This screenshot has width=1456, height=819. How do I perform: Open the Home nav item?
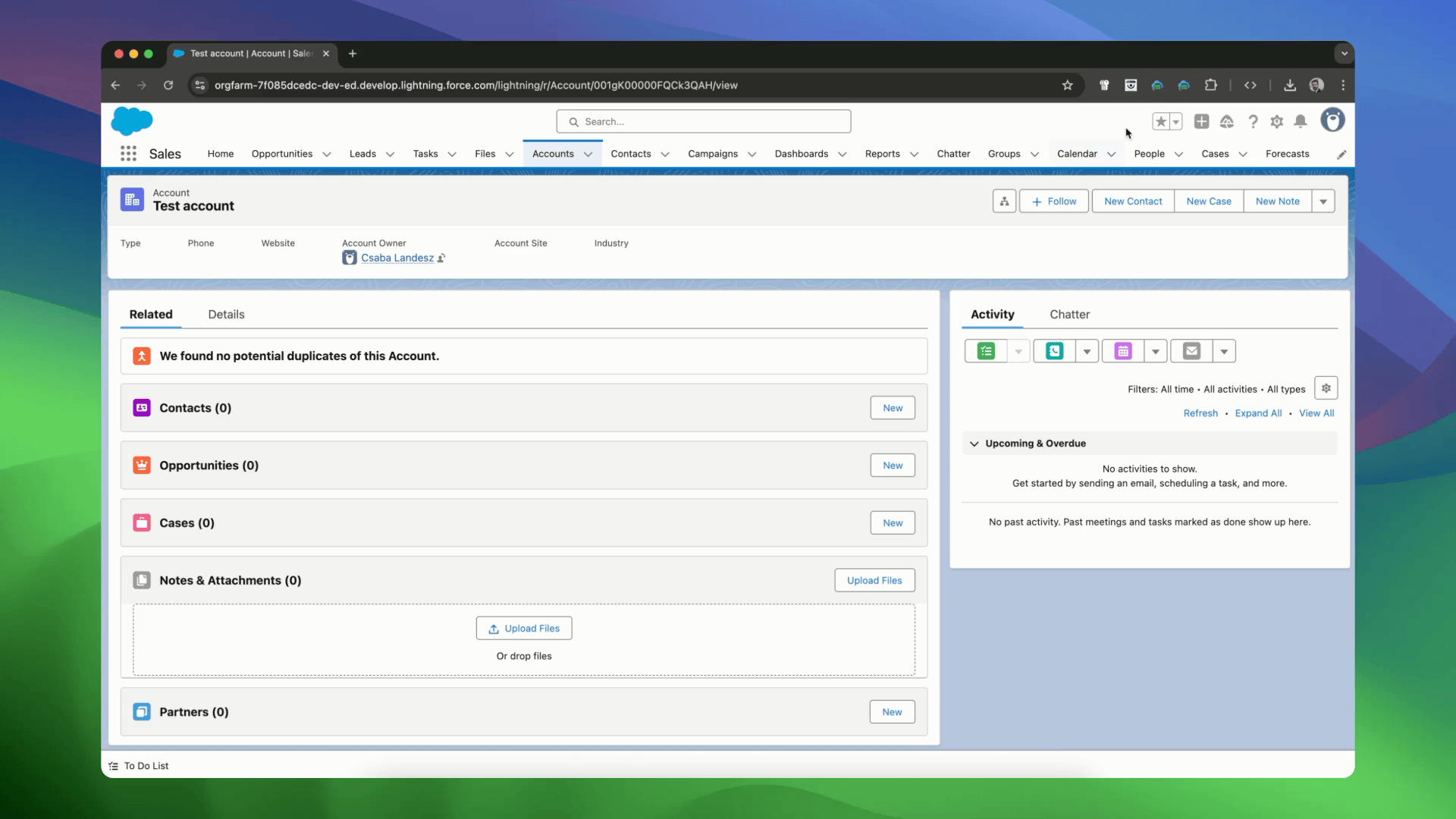click(221, 154)
